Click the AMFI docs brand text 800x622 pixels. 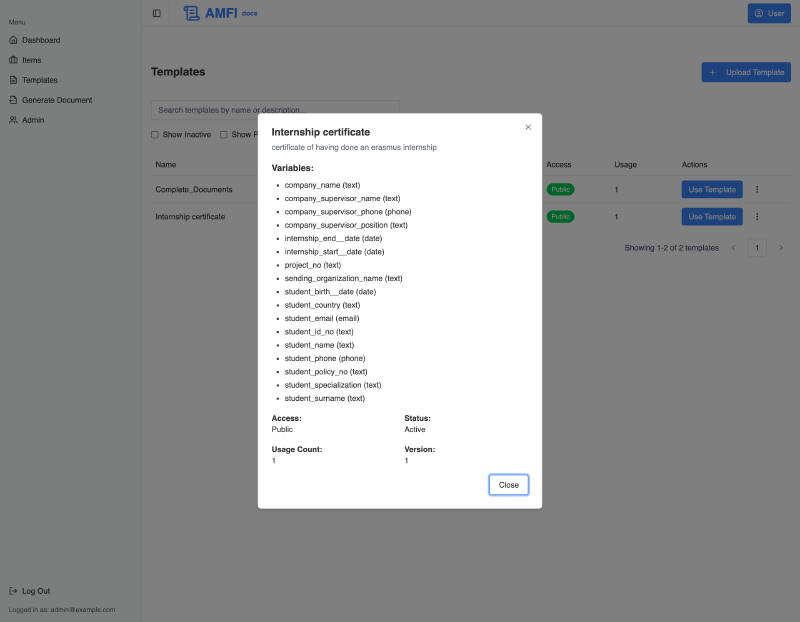coord(231,13)
